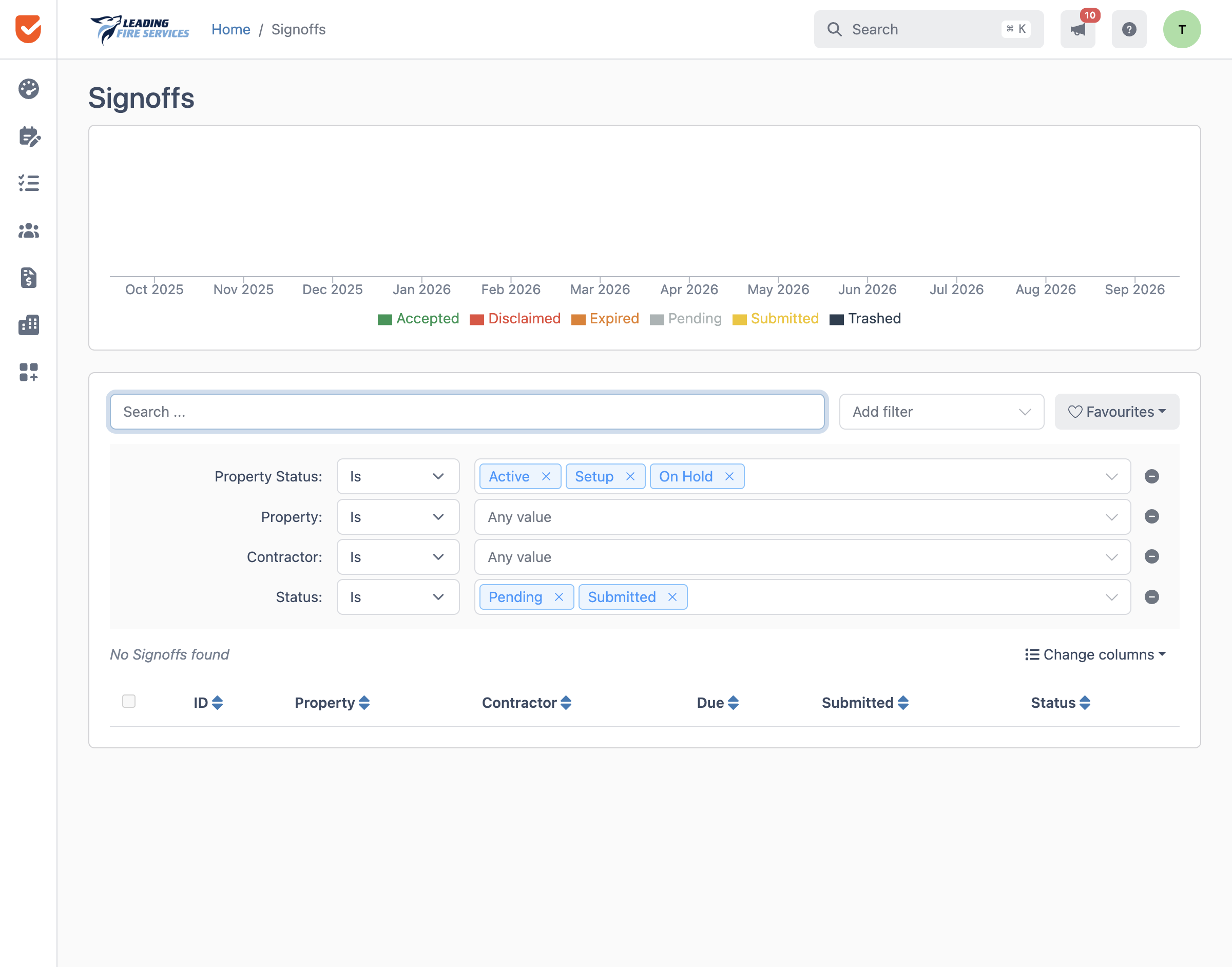
Task: Open the properties building icon in sidebar
Action: point(28,325)
